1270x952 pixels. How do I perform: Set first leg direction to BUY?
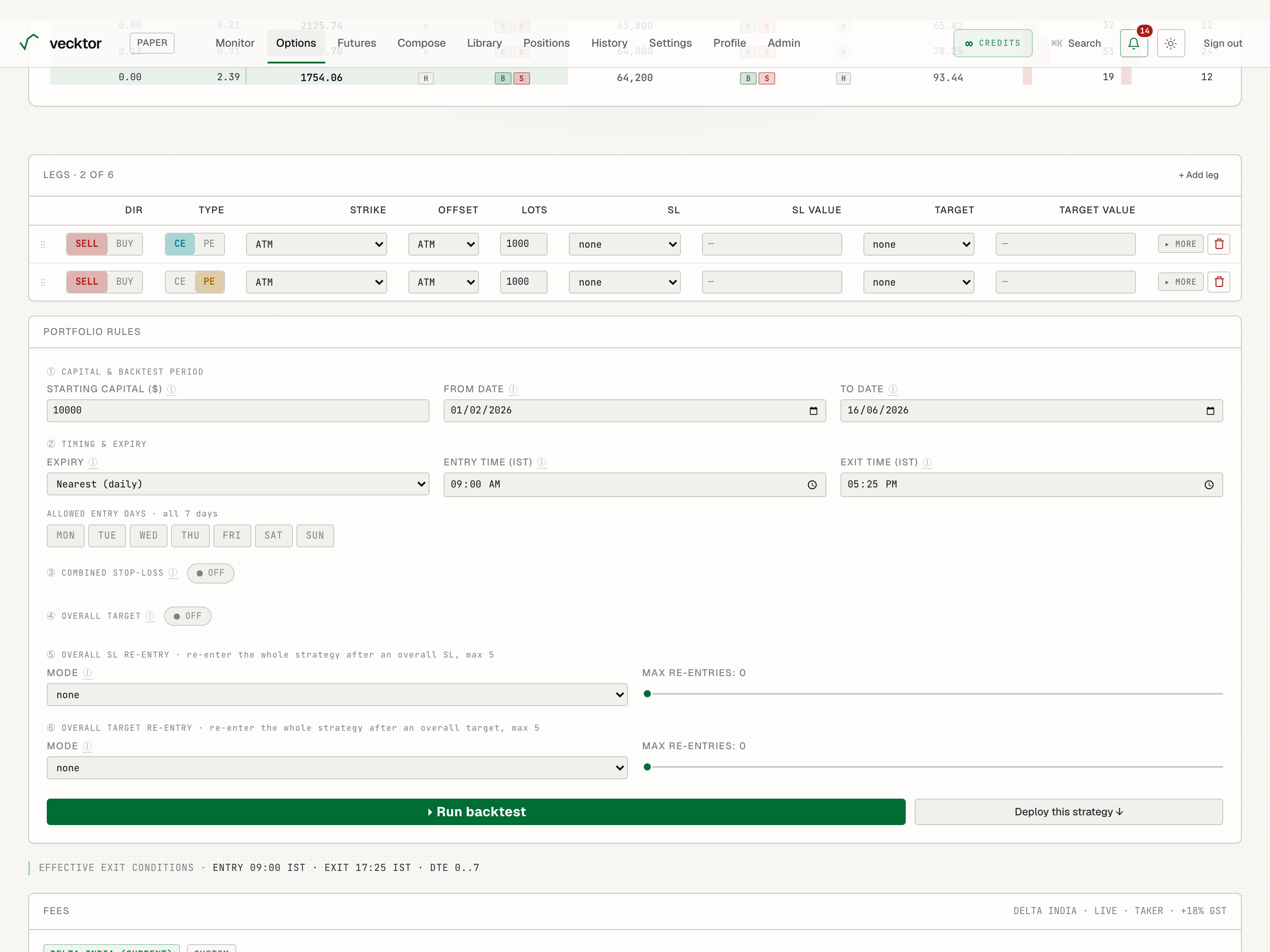(x=125, y=244)
